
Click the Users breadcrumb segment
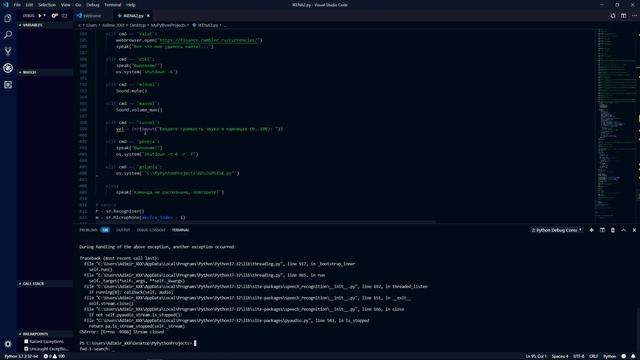(x=92, y=25)
